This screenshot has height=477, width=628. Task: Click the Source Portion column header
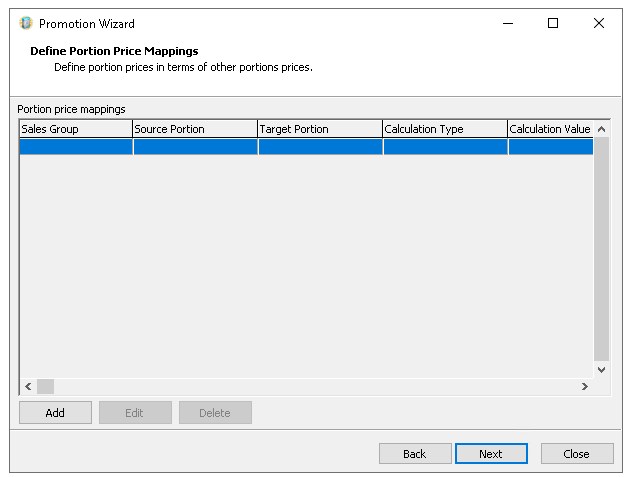click(195, 129)
